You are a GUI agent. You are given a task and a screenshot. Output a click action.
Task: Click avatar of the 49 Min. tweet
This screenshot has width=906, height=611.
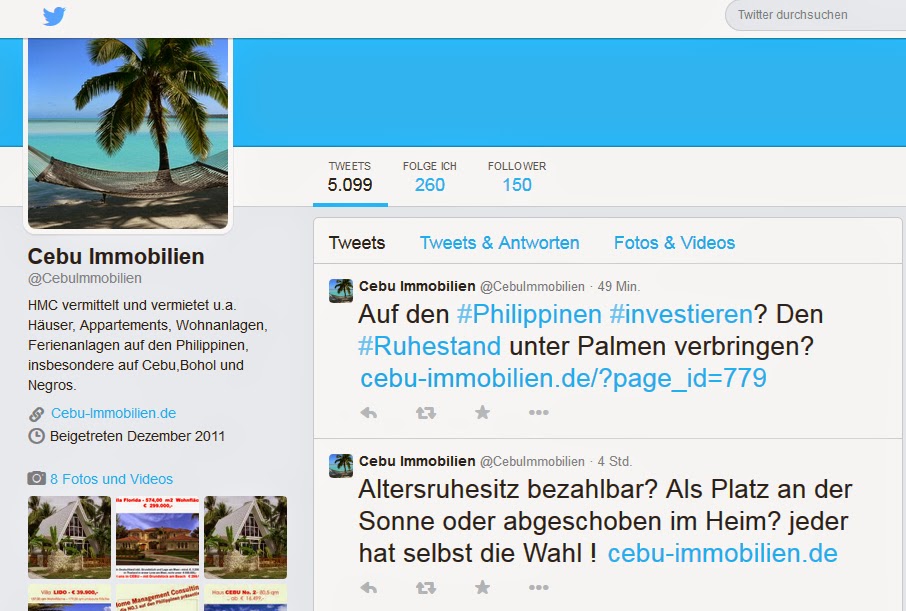(341, 291)
